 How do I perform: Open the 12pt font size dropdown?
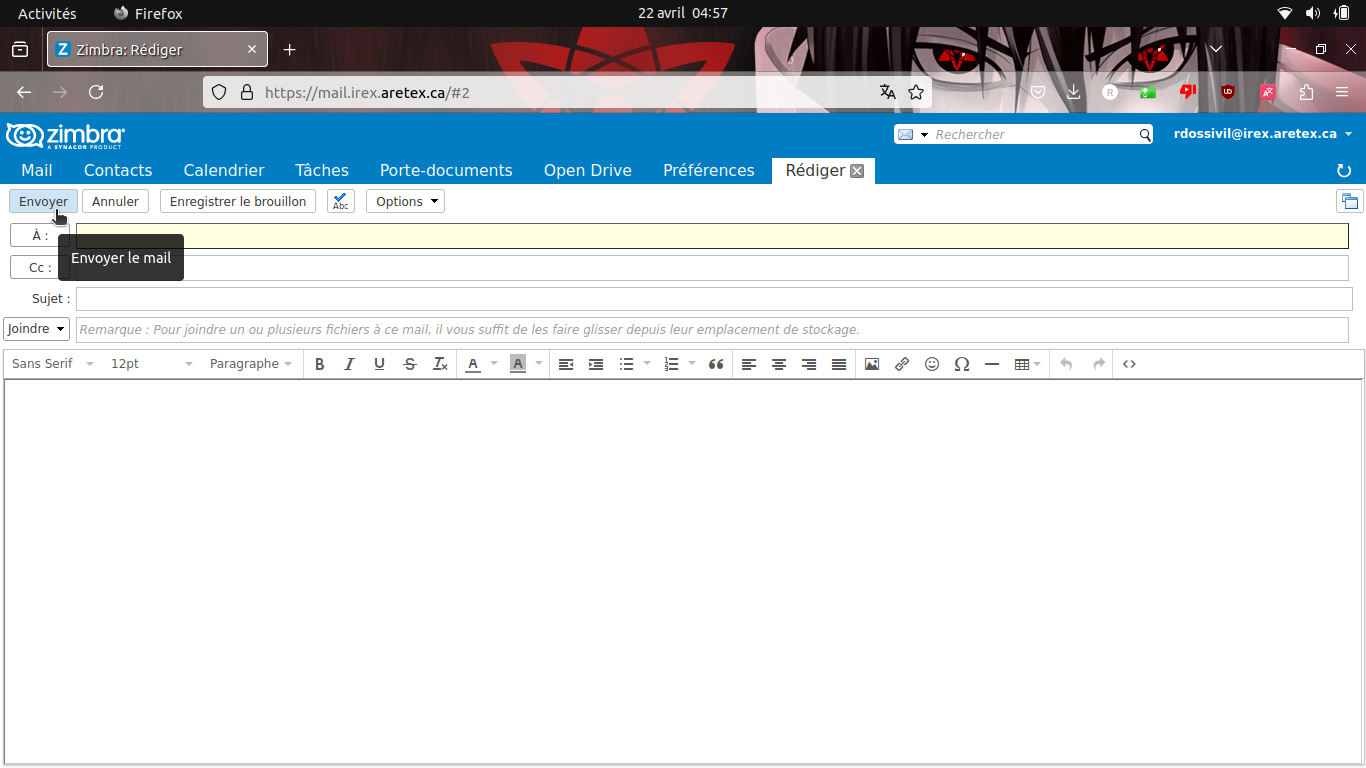coord(152,364)
